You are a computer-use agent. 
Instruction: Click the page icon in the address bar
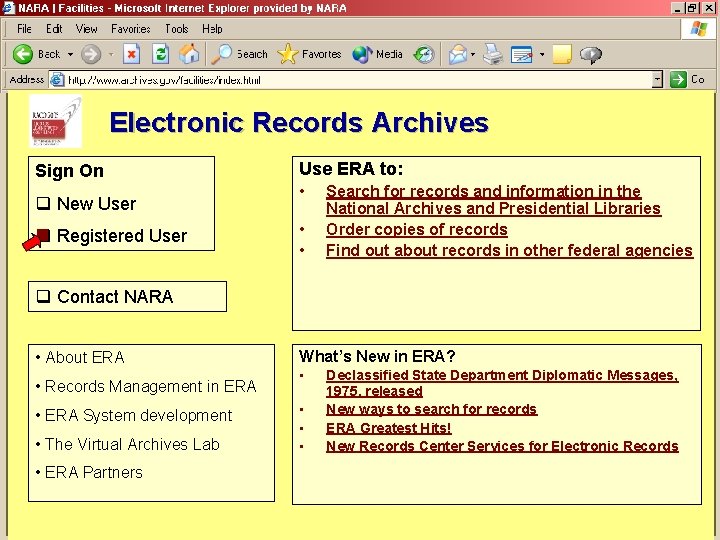point(56,79)
